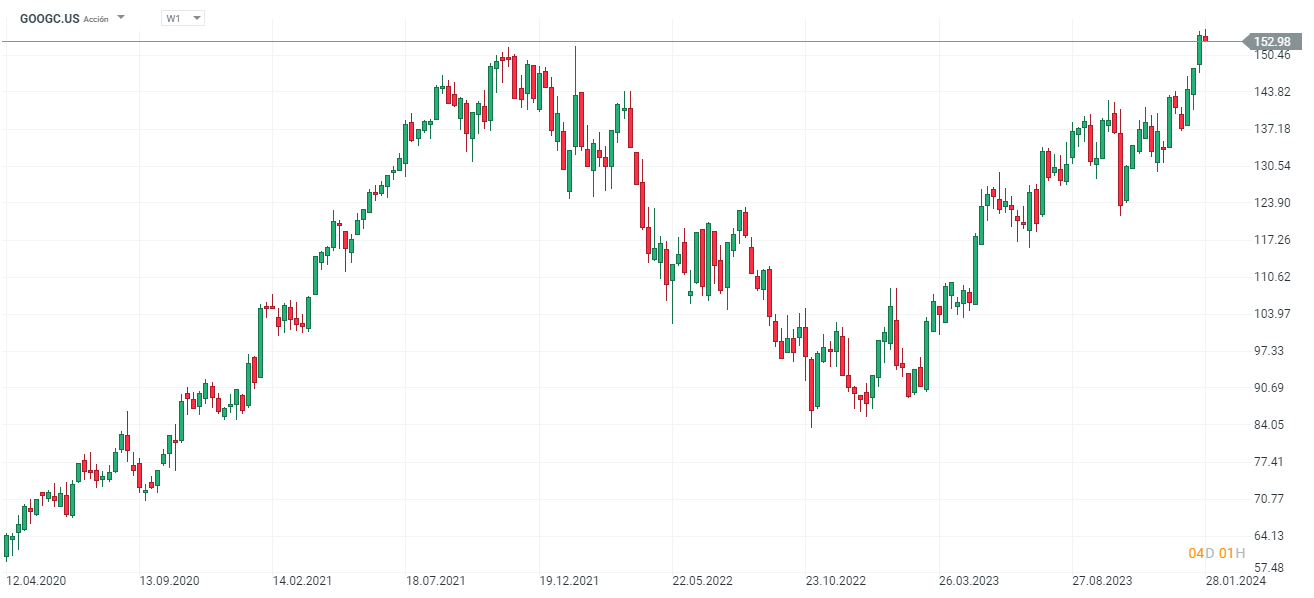Click the GOOGC.US instrument name
1314x598 pixels.
tap(50, 18)
